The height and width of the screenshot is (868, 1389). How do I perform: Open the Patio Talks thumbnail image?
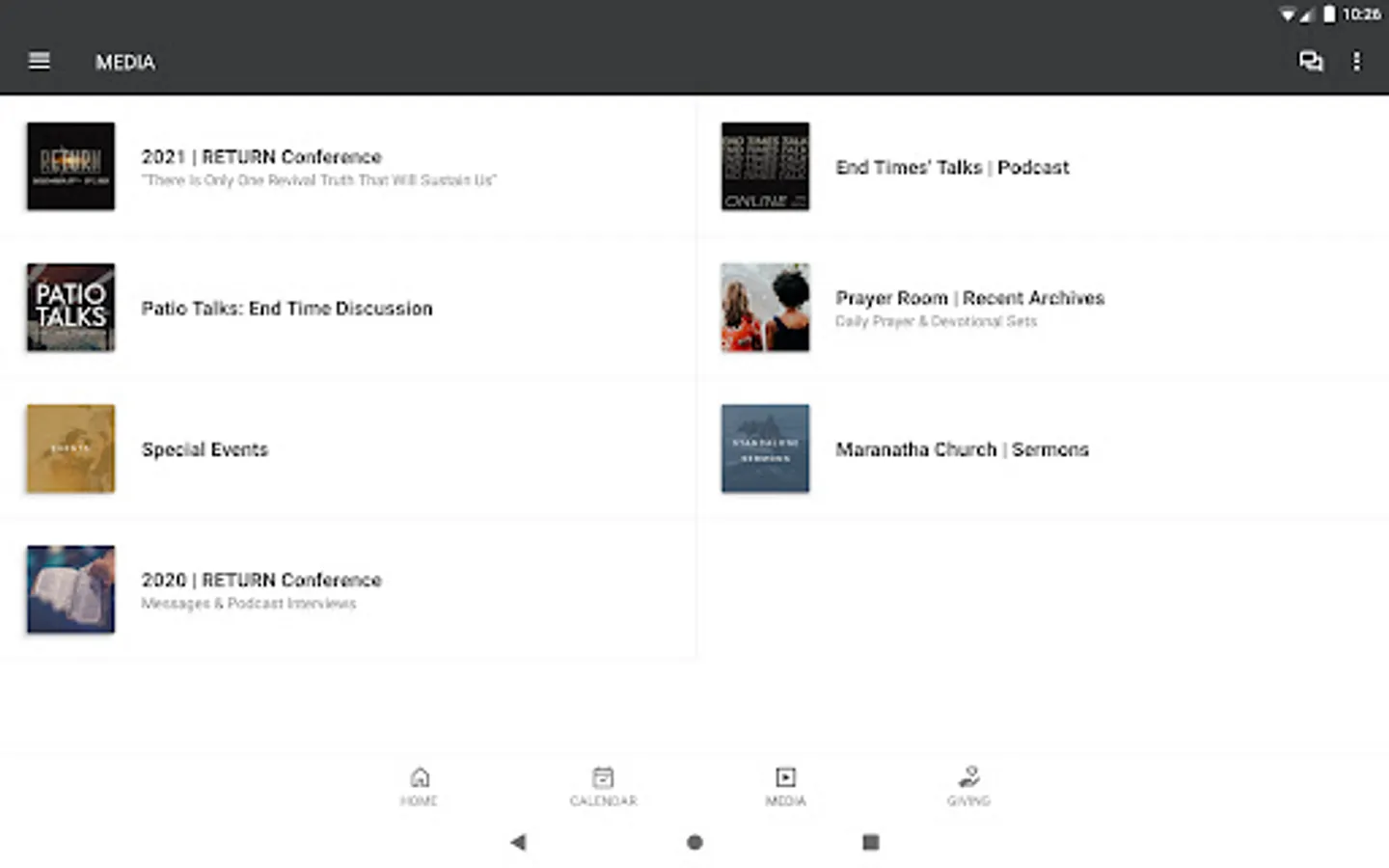70,308
